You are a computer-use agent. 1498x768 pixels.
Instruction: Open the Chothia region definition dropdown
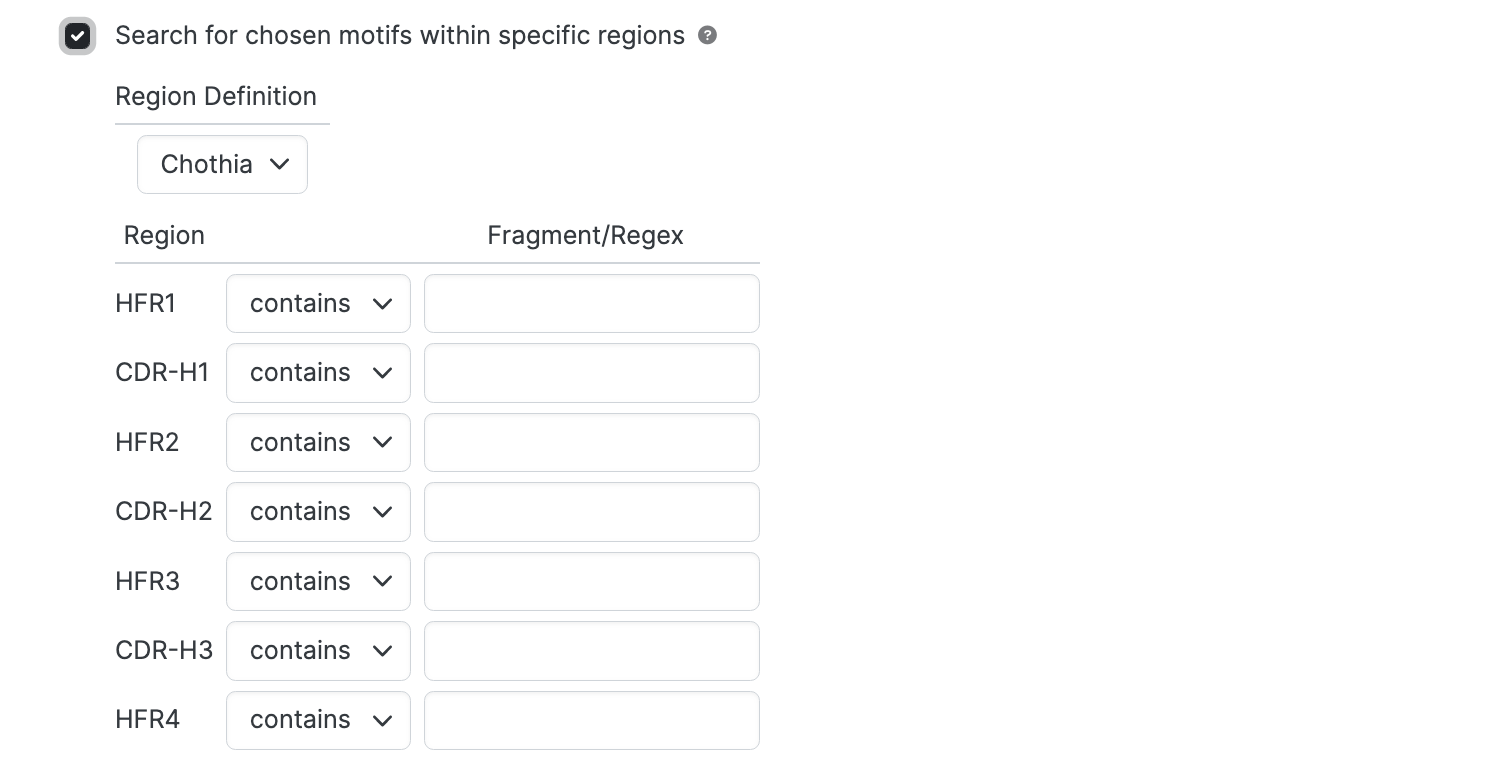coord(222,164)
